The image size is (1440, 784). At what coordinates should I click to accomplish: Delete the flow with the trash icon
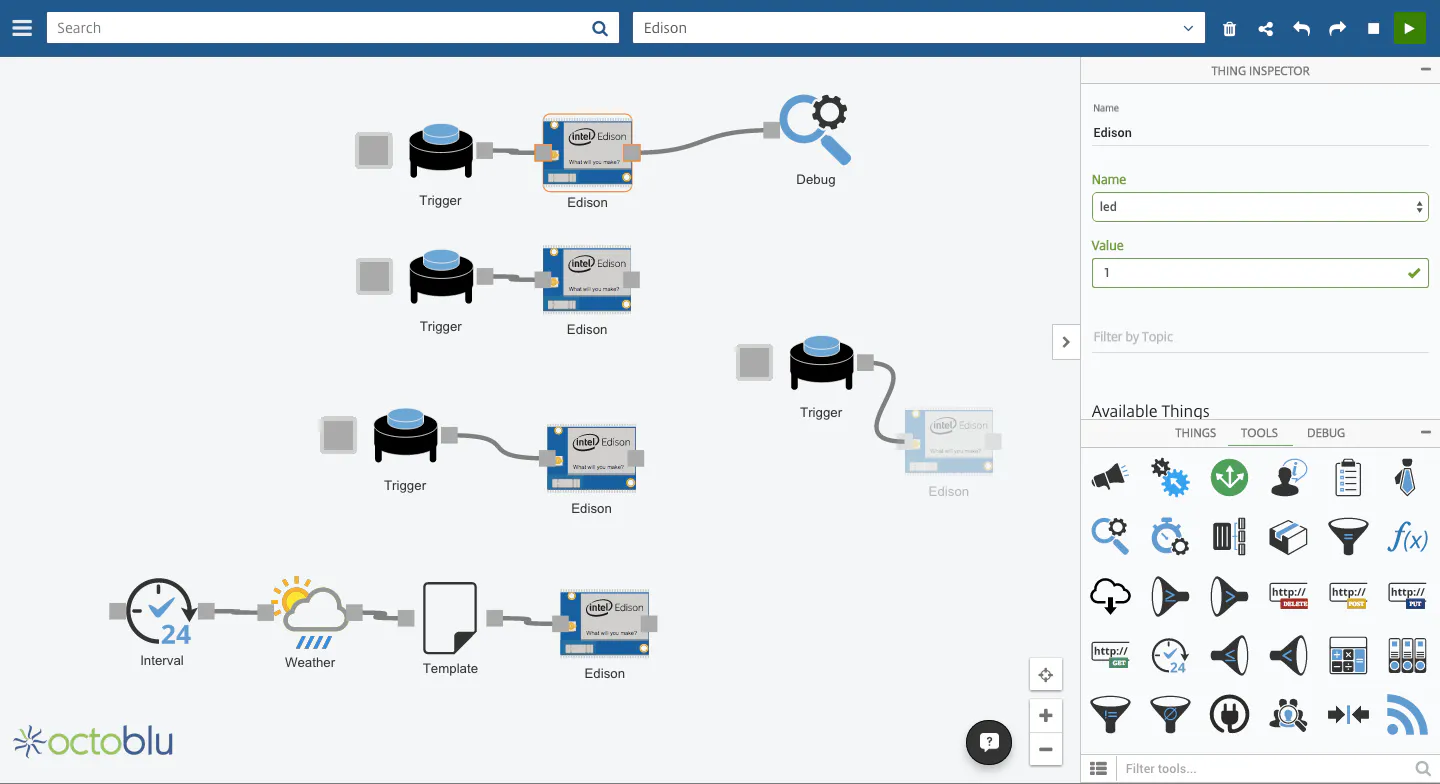point(1230,29)
